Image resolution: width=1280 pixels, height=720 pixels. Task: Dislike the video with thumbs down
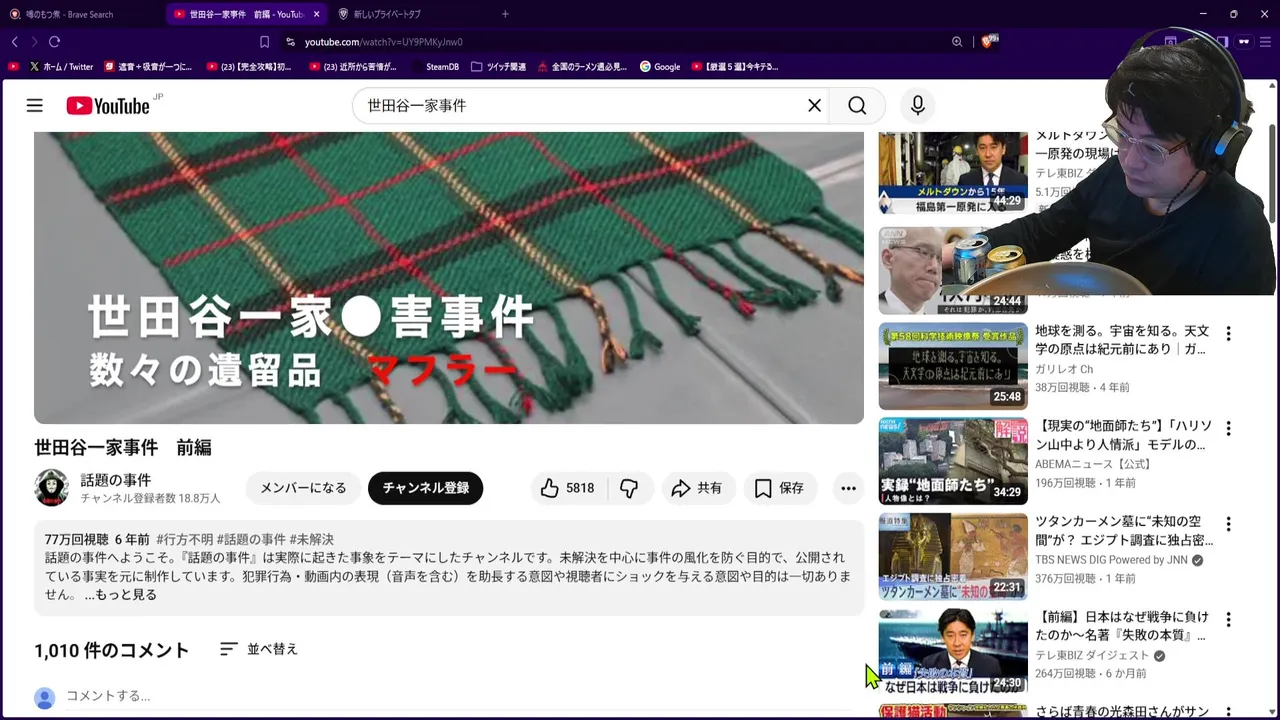coord(629,488)
